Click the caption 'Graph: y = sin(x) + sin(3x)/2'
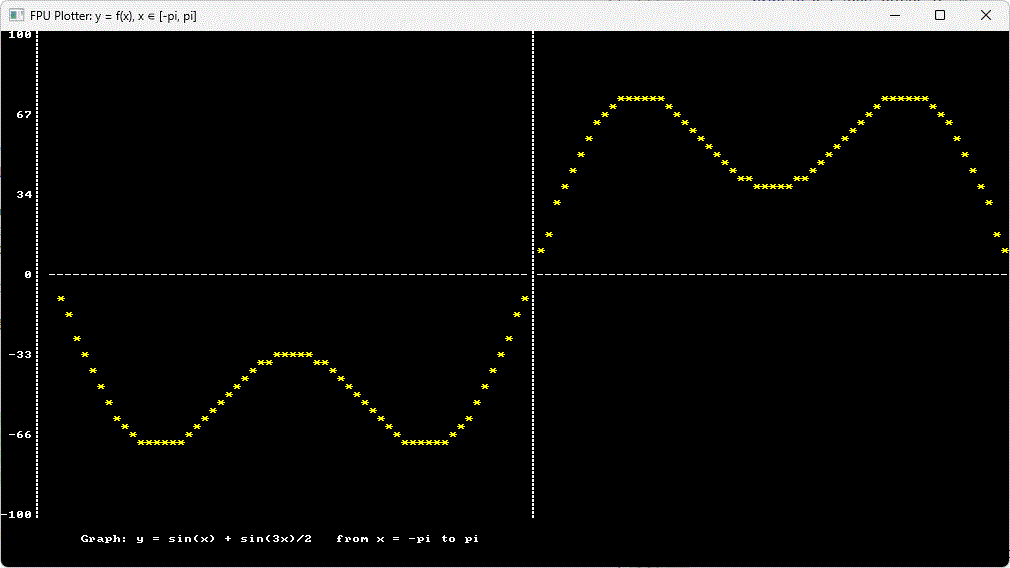 click(x=196, y=538)
